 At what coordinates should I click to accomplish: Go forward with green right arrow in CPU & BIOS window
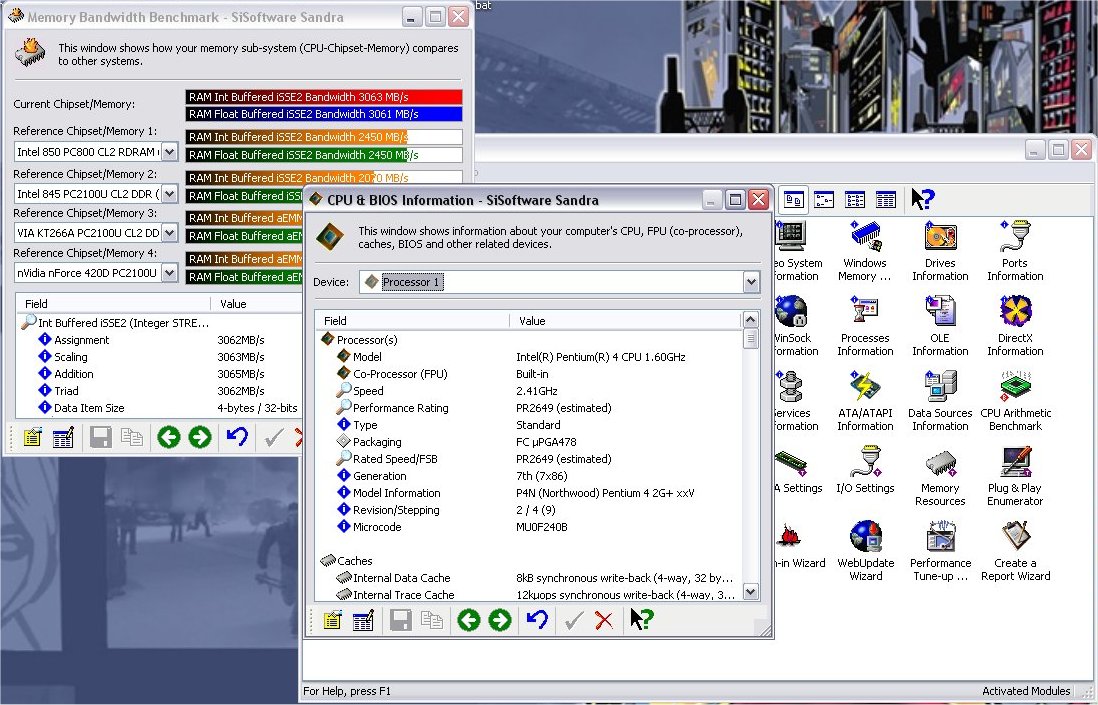pyautogui.click(x=499, y=620)
